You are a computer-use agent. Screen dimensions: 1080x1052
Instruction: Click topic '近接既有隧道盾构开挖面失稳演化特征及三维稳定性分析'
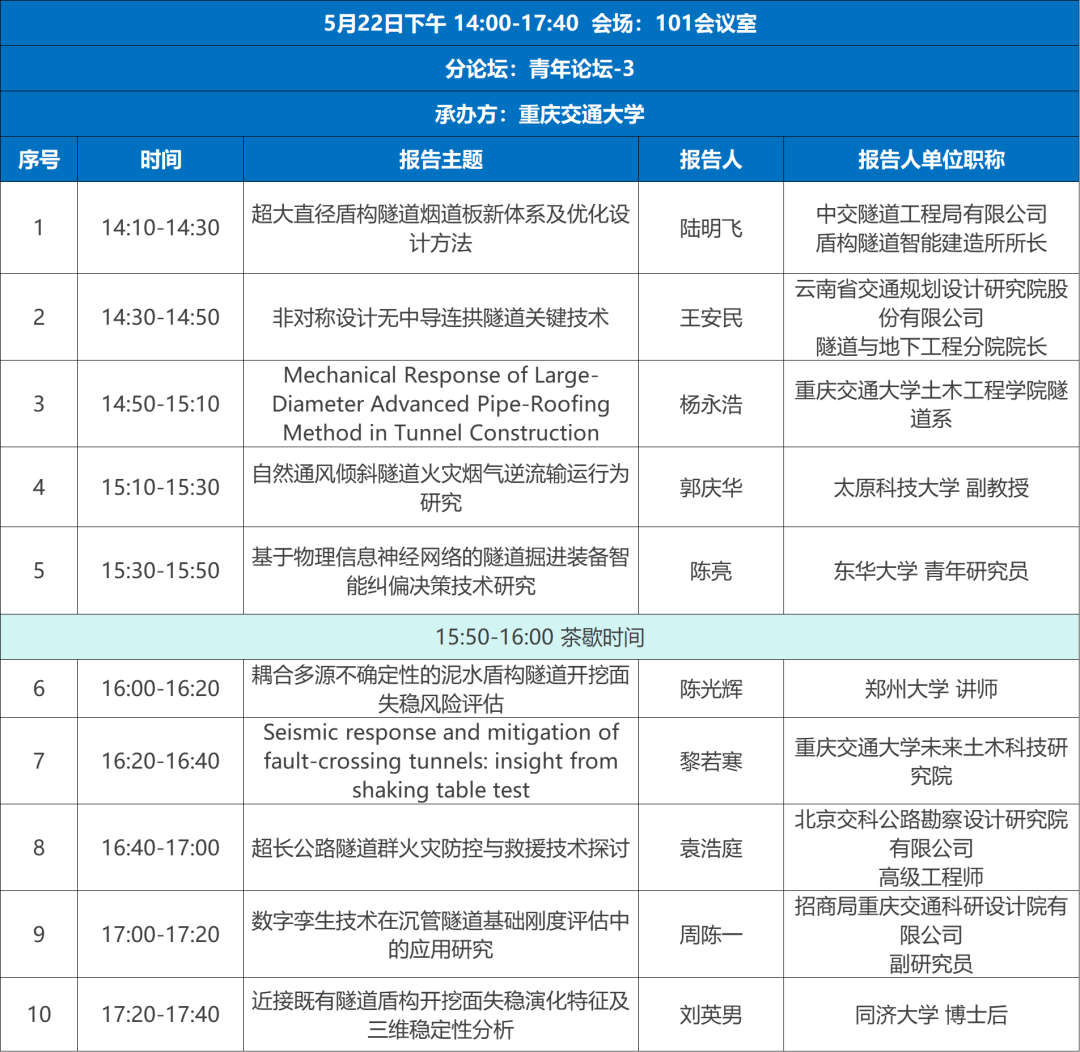(x=441, y=1015)
